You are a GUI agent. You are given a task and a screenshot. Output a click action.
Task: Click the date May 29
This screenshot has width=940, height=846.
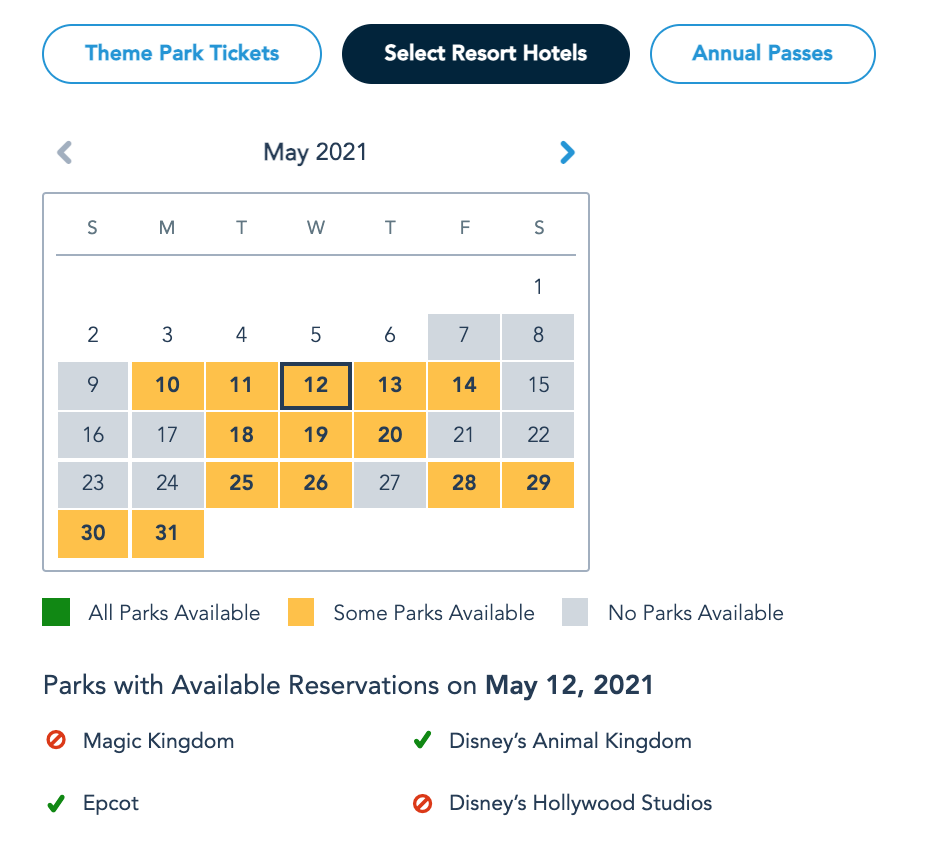pos(538,484)
